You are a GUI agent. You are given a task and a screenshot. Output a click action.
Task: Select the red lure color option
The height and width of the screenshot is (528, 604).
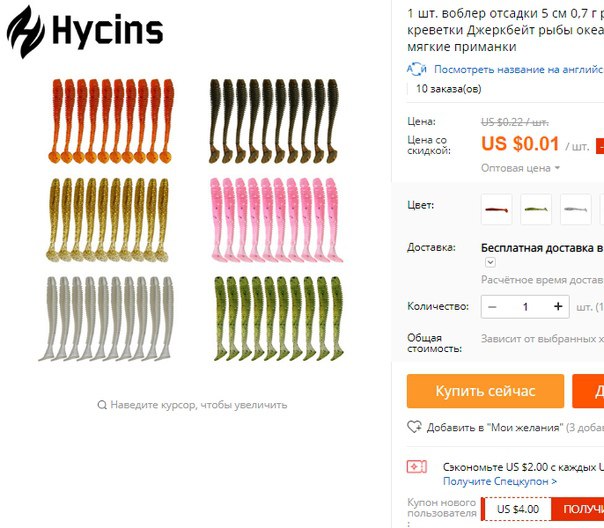coord(497,210)
